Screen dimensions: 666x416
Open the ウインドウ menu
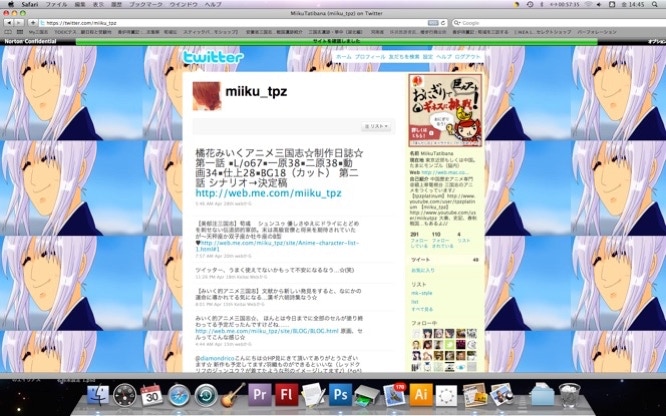[x=183, y=4]
